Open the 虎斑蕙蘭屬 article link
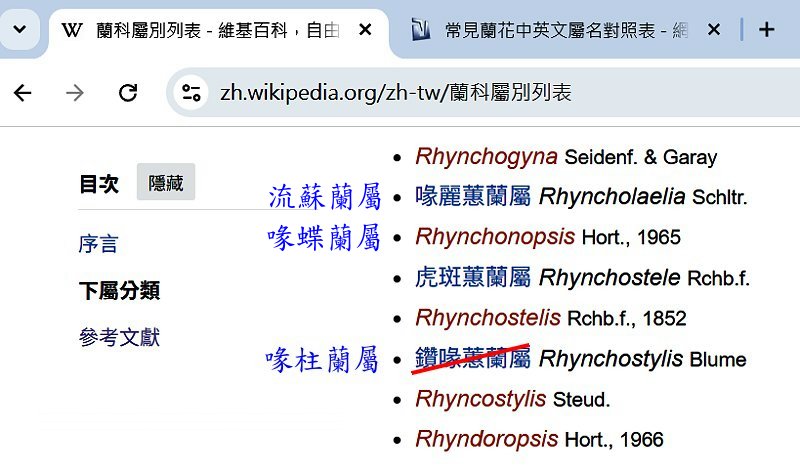The image size is (800, 469). (x=473, y=278)
